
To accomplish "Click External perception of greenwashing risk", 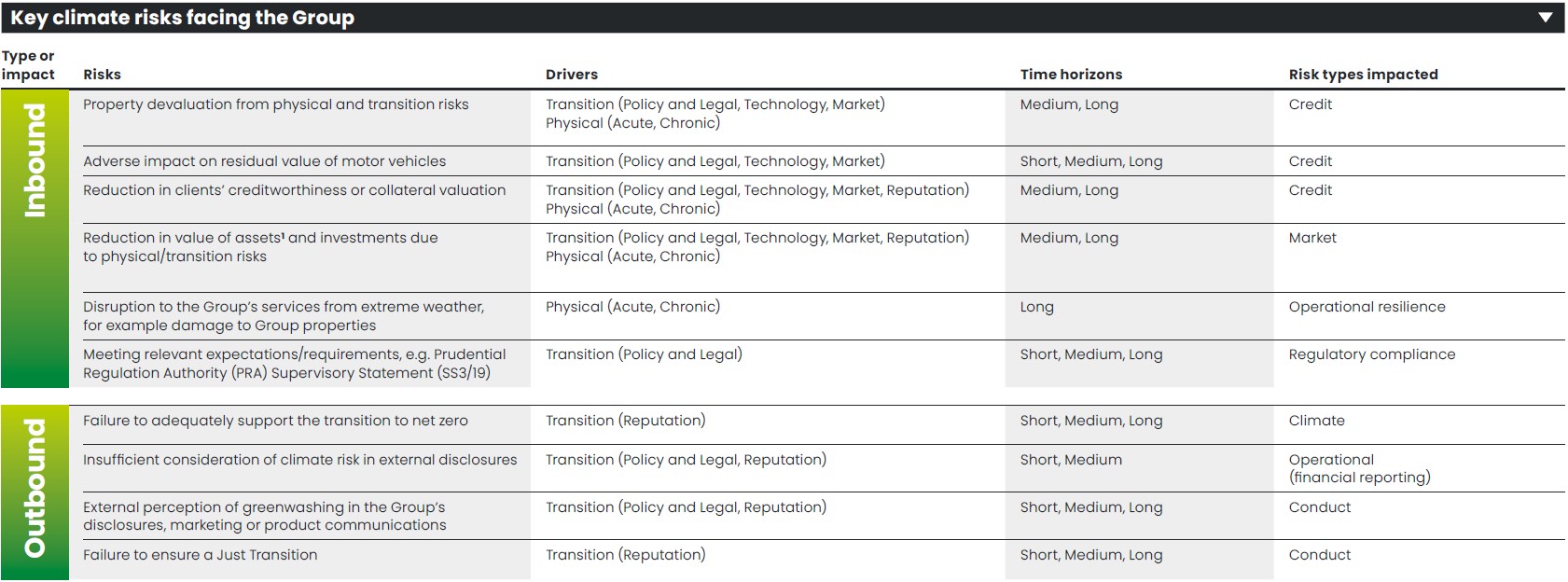I will tap(264, 516).
